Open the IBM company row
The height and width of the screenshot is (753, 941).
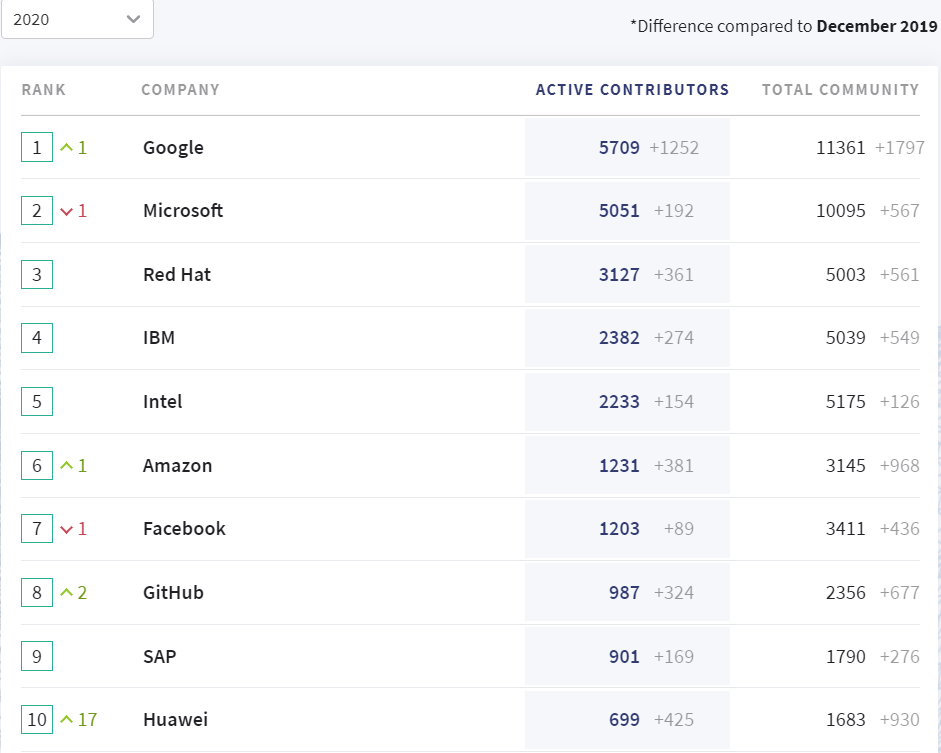159,338
